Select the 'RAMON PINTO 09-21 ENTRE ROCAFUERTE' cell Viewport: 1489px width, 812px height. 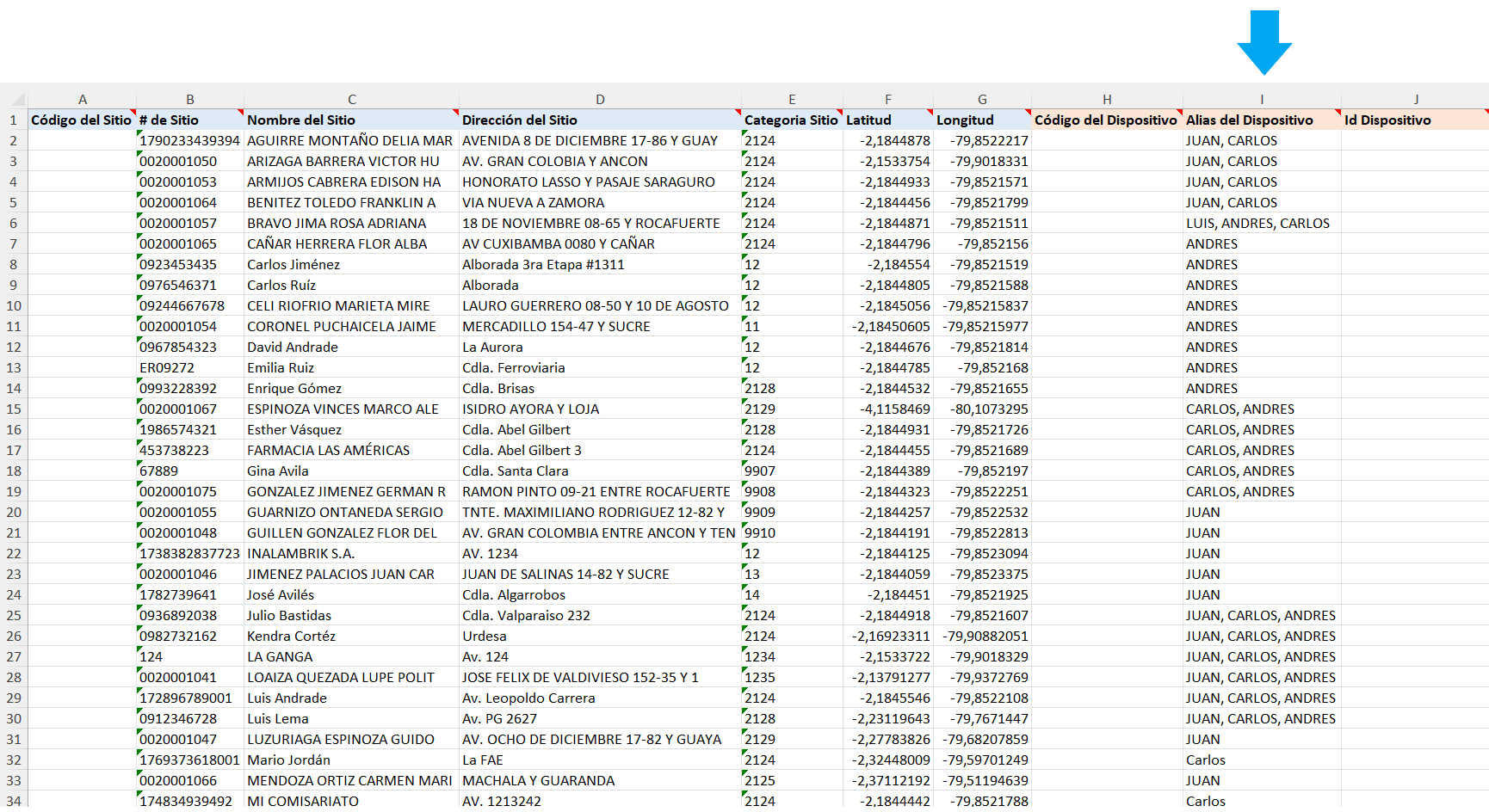(600, 491)
